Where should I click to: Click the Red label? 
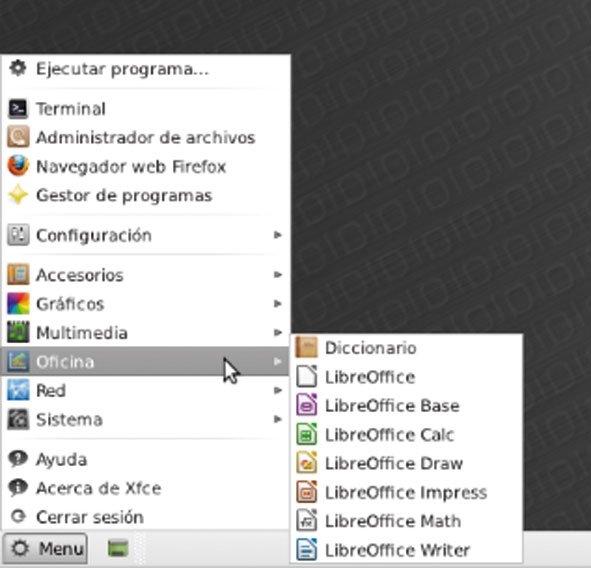pyautogui.click(x=51, y=390)
